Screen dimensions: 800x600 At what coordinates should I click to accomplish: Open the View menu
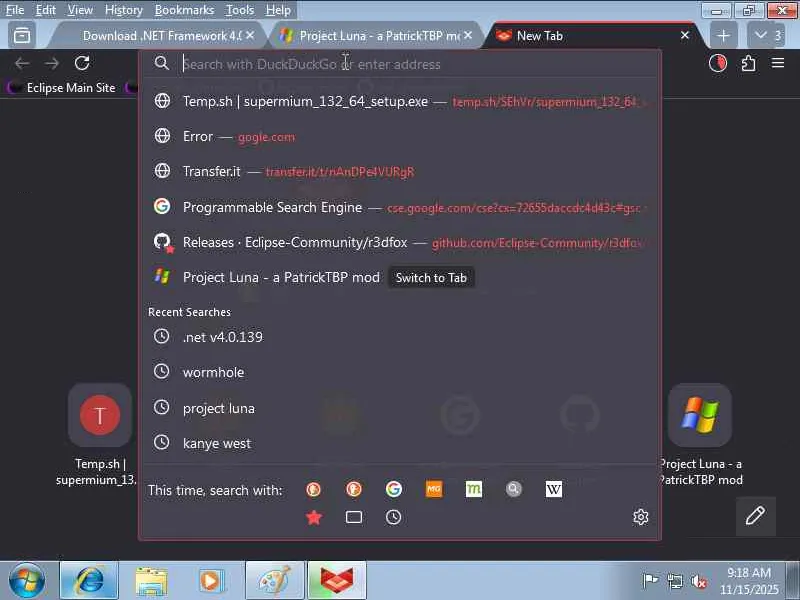click(x=80, y=10)
